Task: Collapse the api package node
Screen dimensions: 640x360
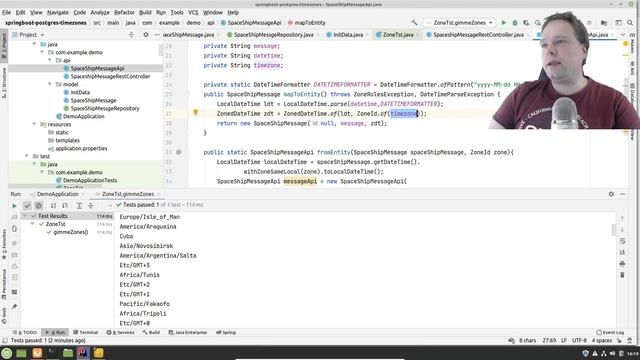Action: 50,60
